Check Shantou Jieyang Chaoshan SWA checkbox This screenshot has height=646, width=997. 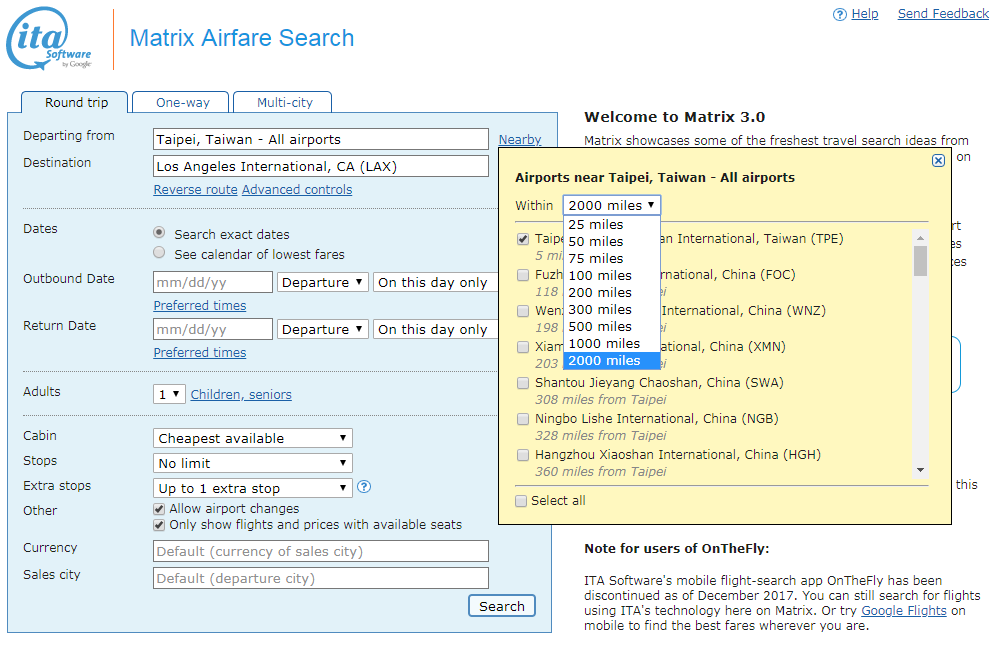pos(523,383)
